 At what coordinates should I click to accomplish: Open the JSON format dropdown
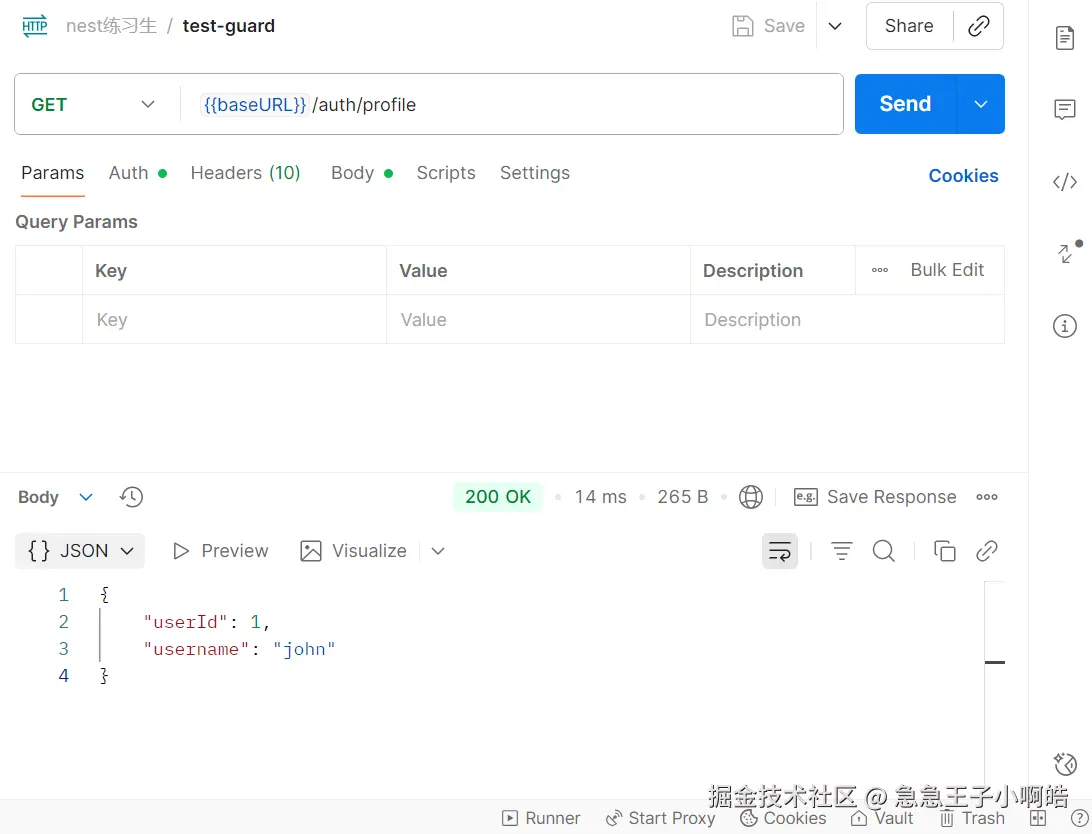coord(80,551)
